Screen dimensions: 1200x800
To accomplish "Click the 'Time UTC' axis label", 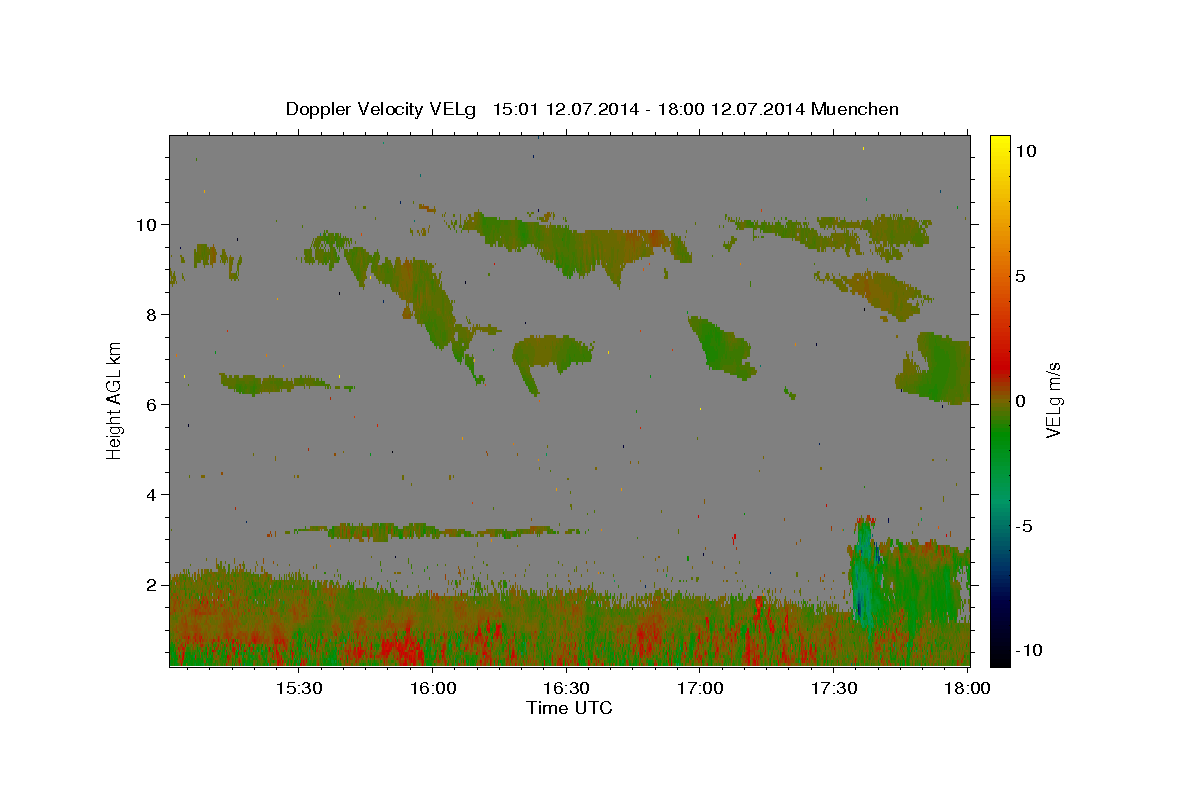I will [569, 708].
